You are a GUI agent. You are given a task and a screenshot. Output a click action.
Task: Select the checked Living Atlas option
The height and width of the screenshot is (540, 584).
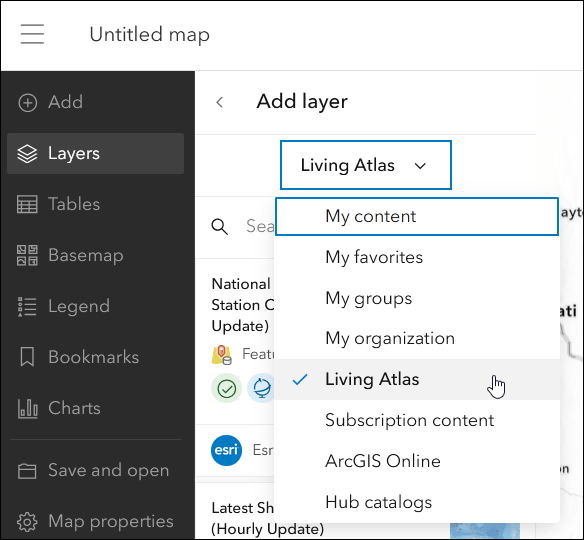tap(417, 379)
